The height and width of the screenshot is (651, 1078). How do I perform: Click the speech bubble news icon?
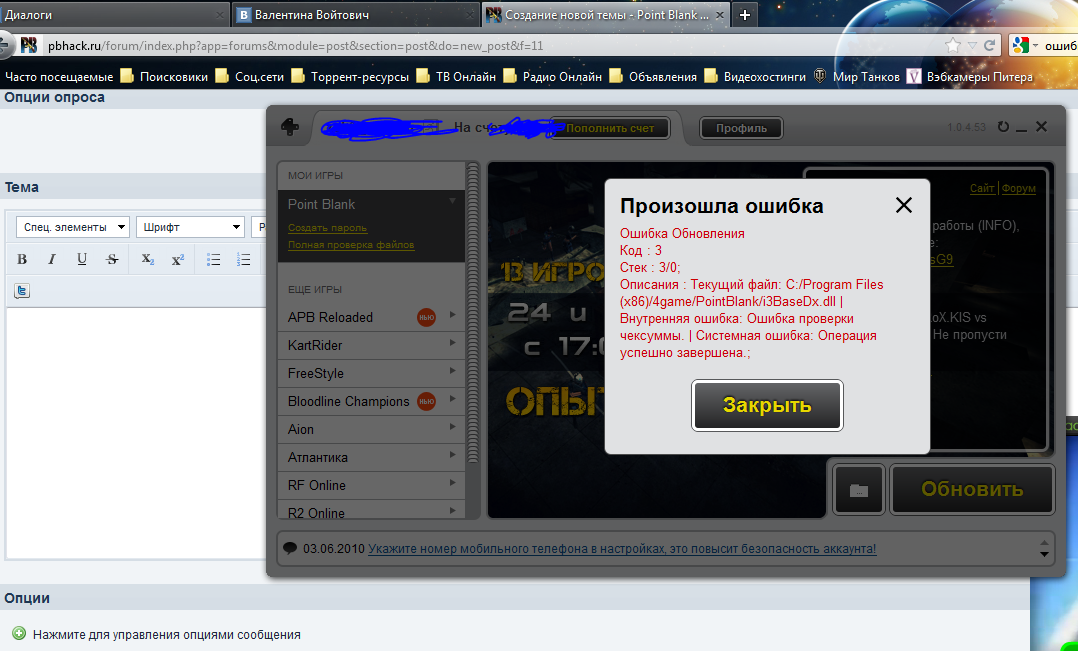[290, 549]
